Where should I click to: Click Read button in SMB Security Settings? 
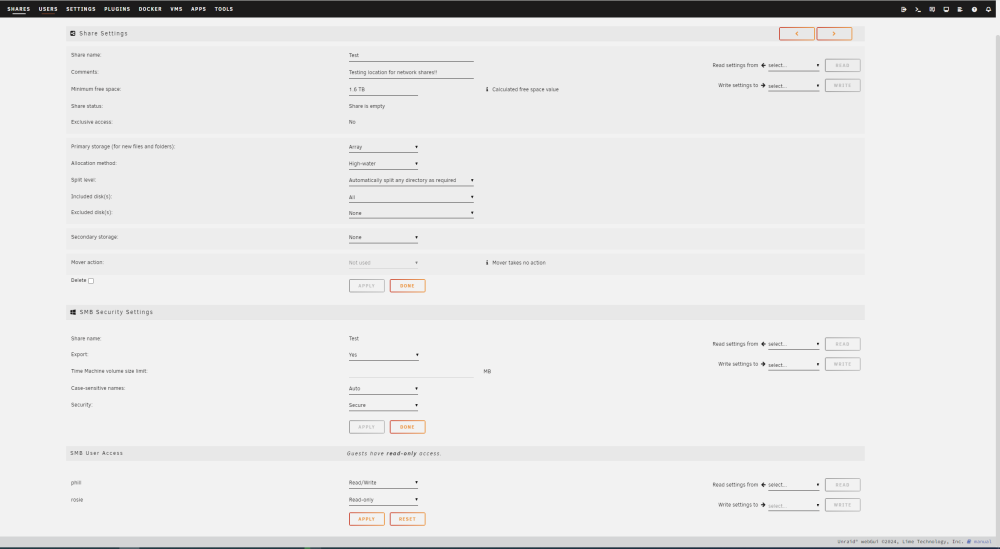(842, 344)
